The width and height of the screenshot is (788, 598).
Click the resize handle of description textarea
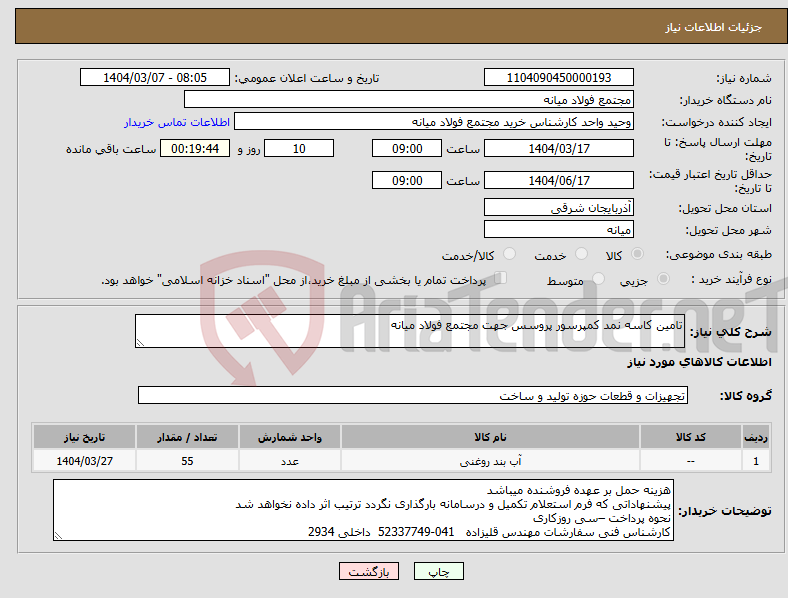[x=140, y=343]
